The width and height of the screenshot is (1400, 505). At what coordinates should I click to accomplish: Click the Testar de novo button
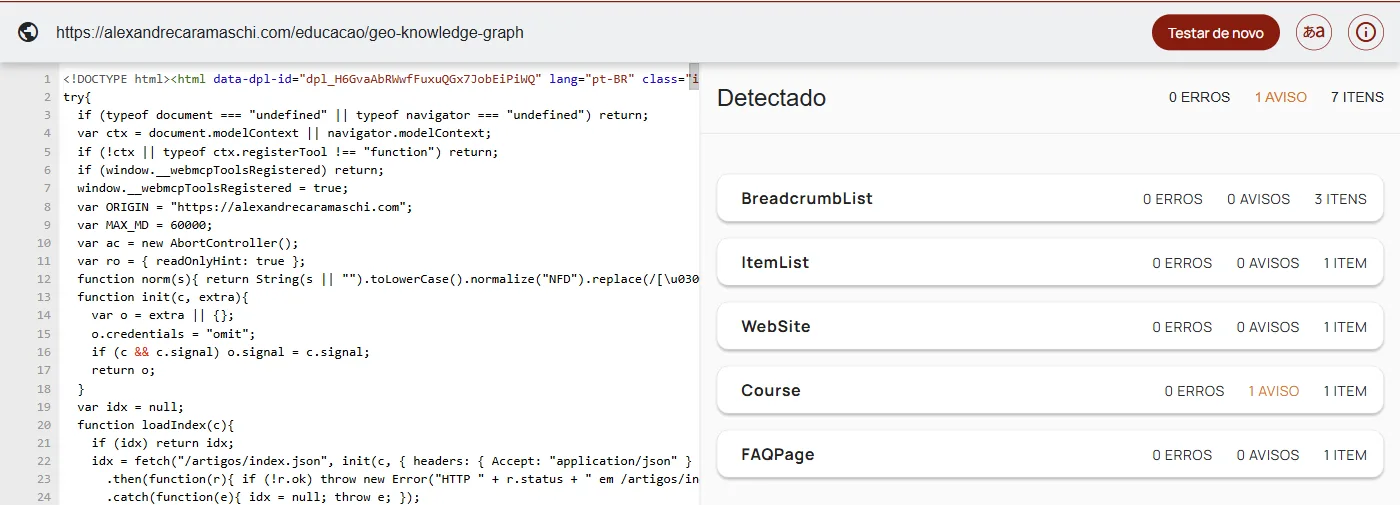pos(1216,32)
